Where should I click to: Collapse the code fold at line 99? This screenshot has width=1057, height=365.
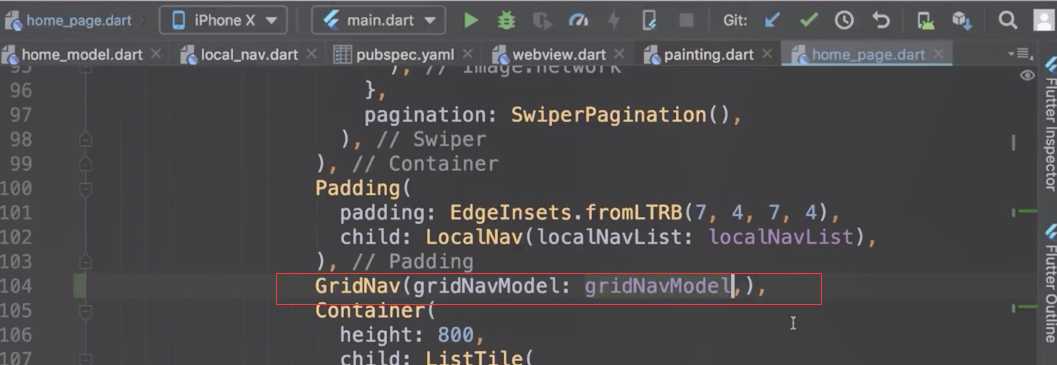tap(86, 164)
